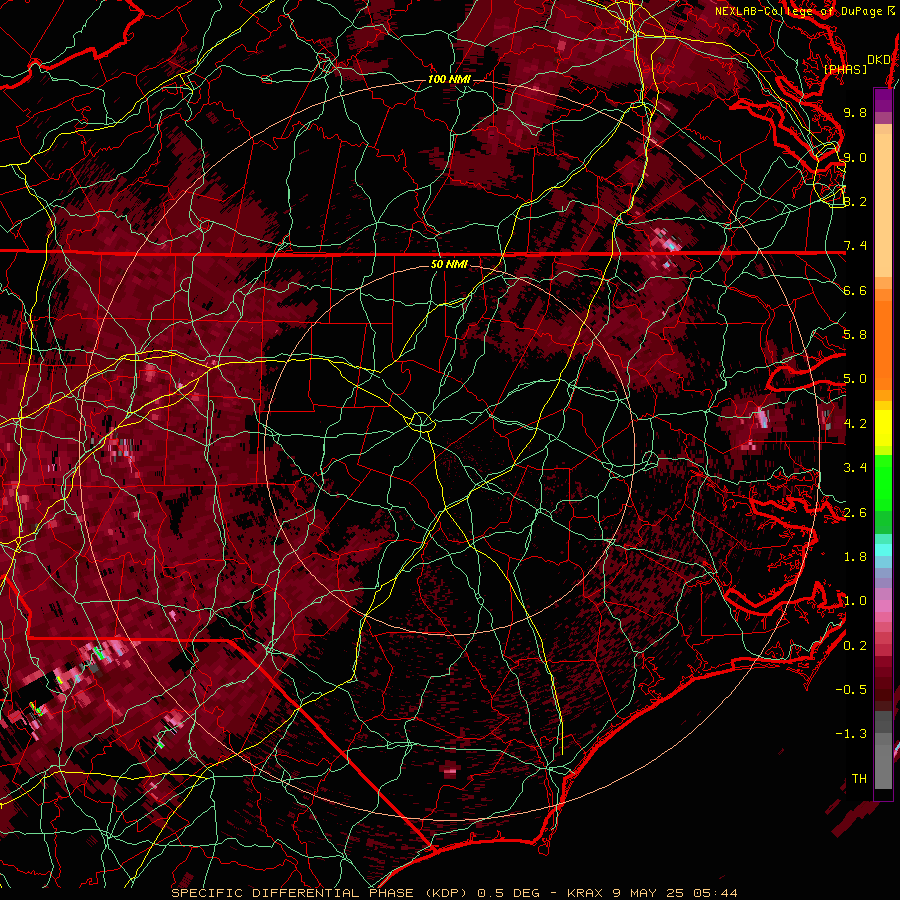The height and width of the screenshot is (900, 900).
Task: Pick the bright green band on the color scale
Action: 883,483
